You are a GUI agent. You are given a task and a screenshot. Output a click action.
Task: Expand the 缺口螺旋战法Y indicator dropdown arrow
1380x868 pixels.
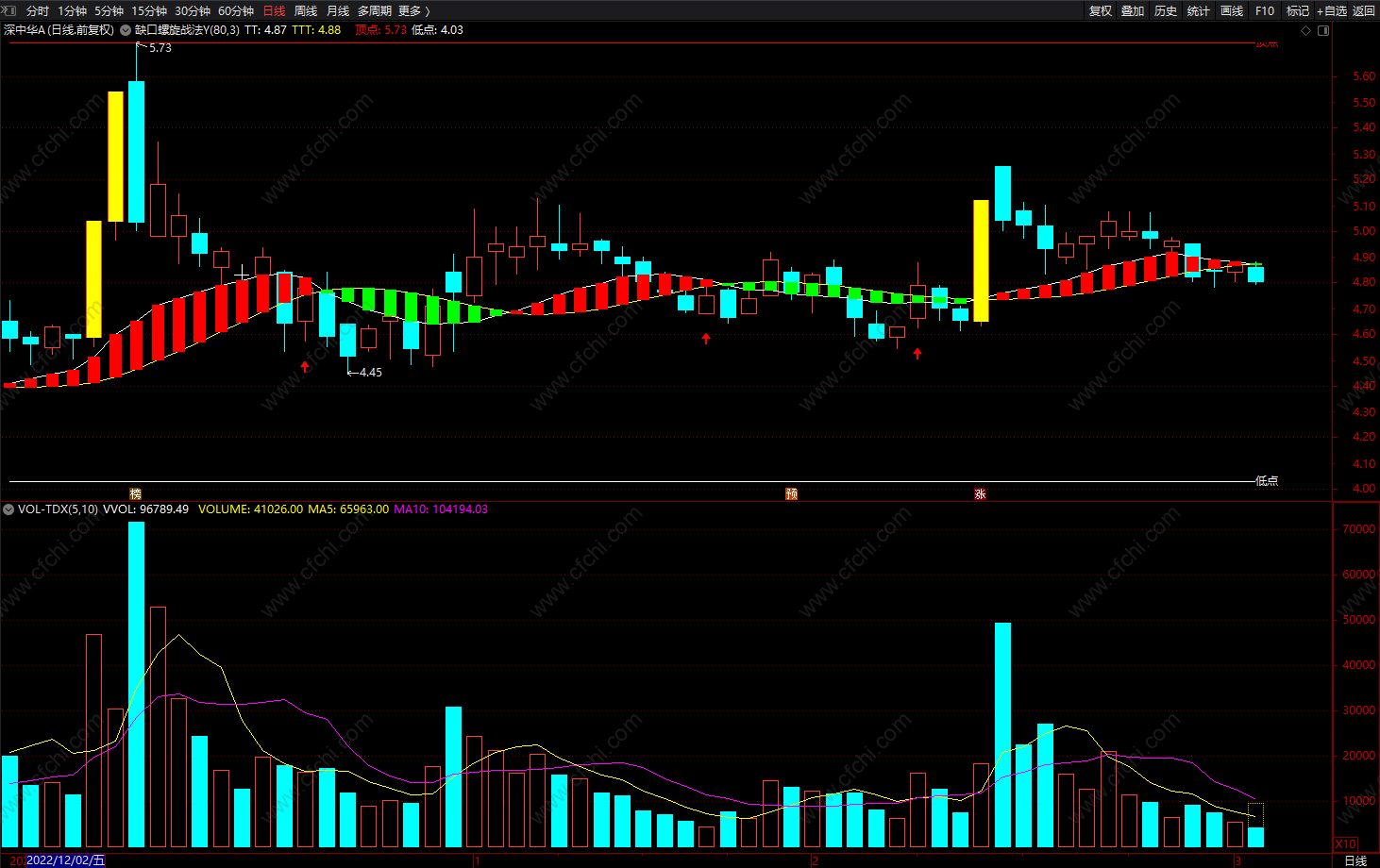click(126, 30)
